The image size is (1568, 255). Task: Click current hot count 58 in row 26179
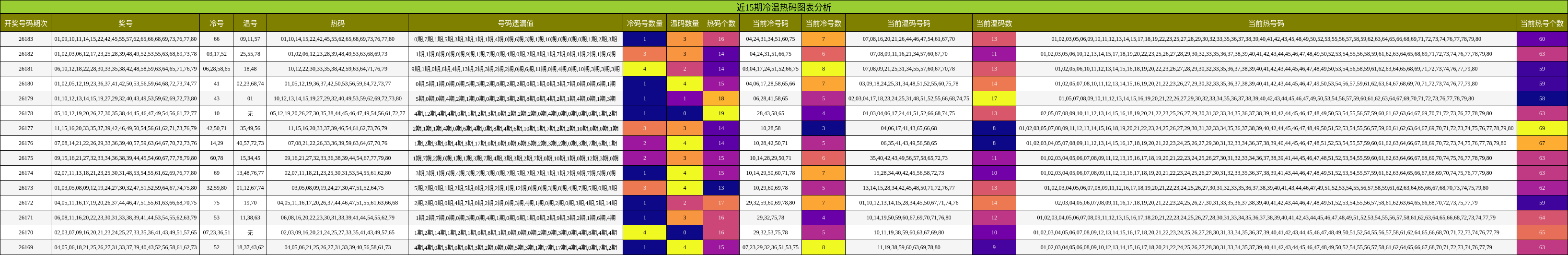(x=1542, y=99)
